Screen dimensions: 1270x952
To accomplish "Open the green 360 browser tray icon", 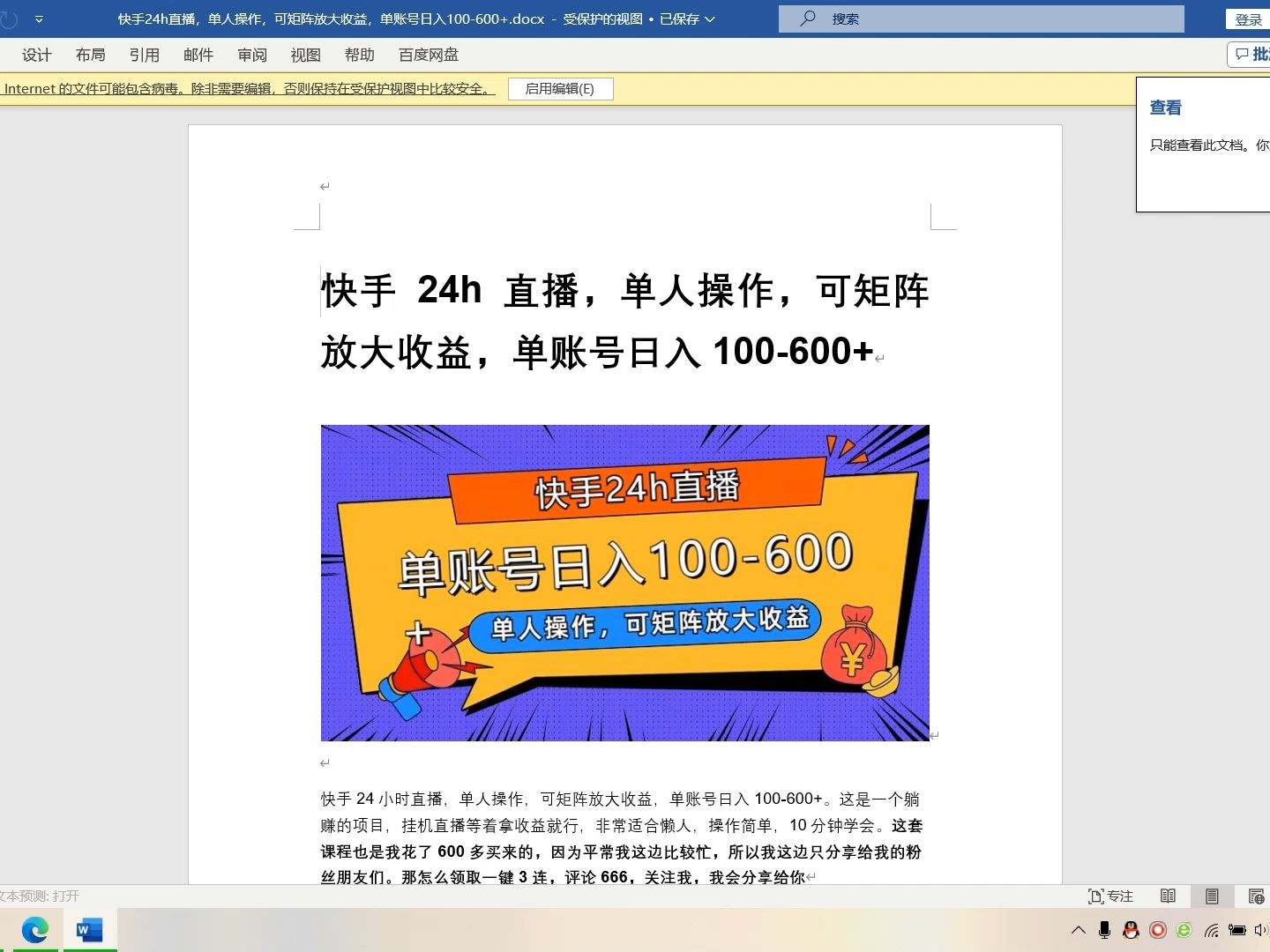I will click(x=1184, y=930).
